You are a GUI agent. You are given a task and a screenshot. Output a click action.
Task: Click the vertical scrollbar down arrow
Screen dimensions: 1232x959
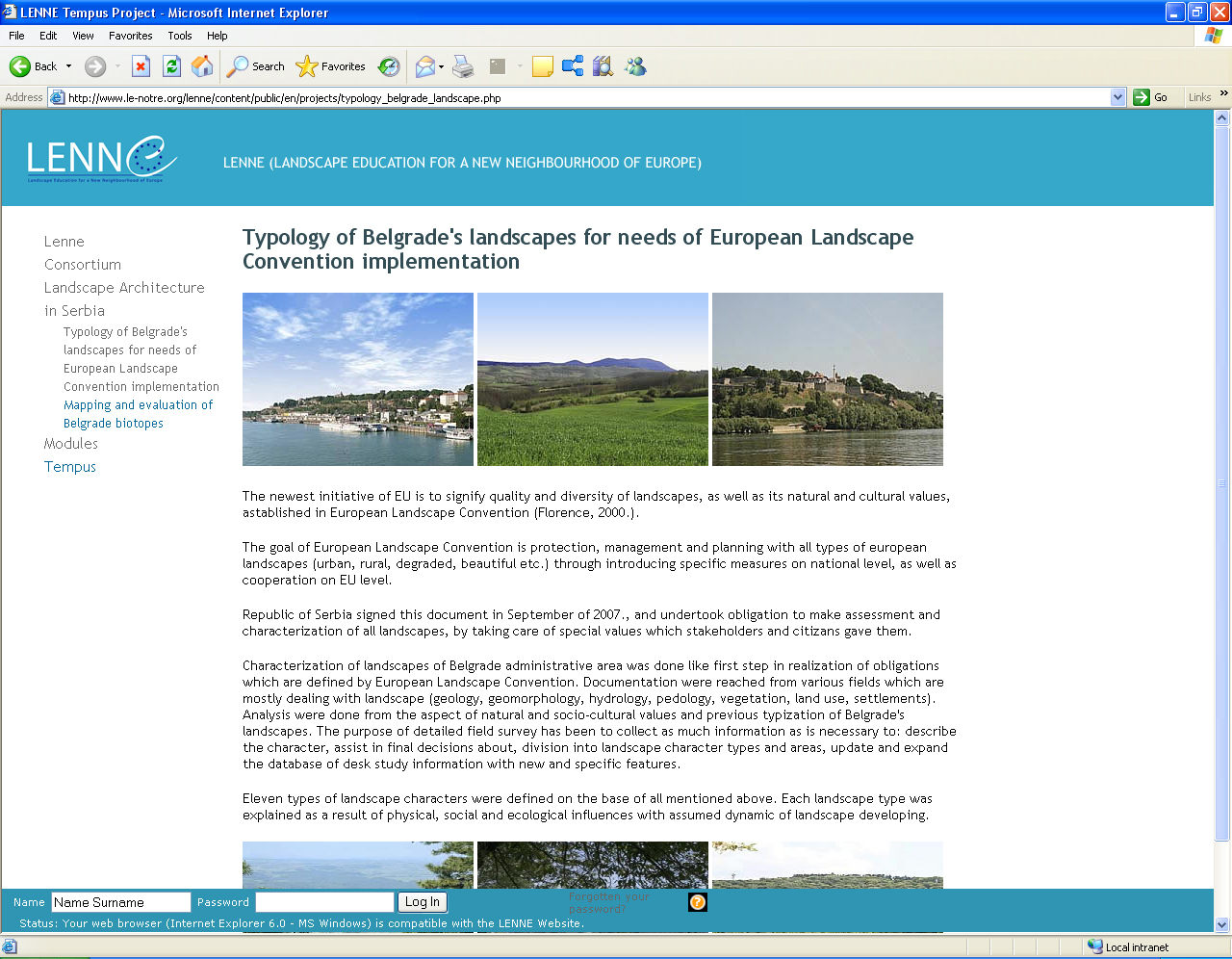tap(1222, 924)
